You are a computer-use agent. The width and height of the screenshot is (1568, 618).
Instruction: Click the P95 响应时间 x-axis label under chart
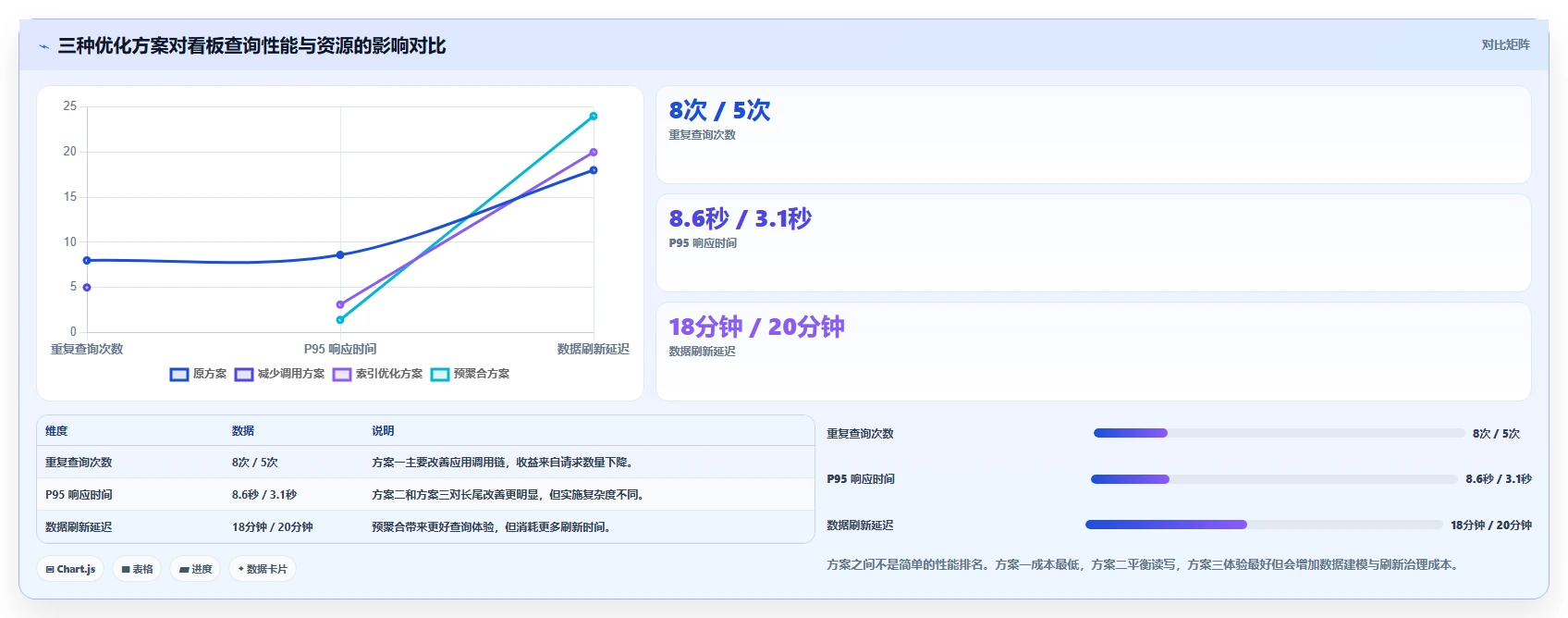click(x=340, y=349)
